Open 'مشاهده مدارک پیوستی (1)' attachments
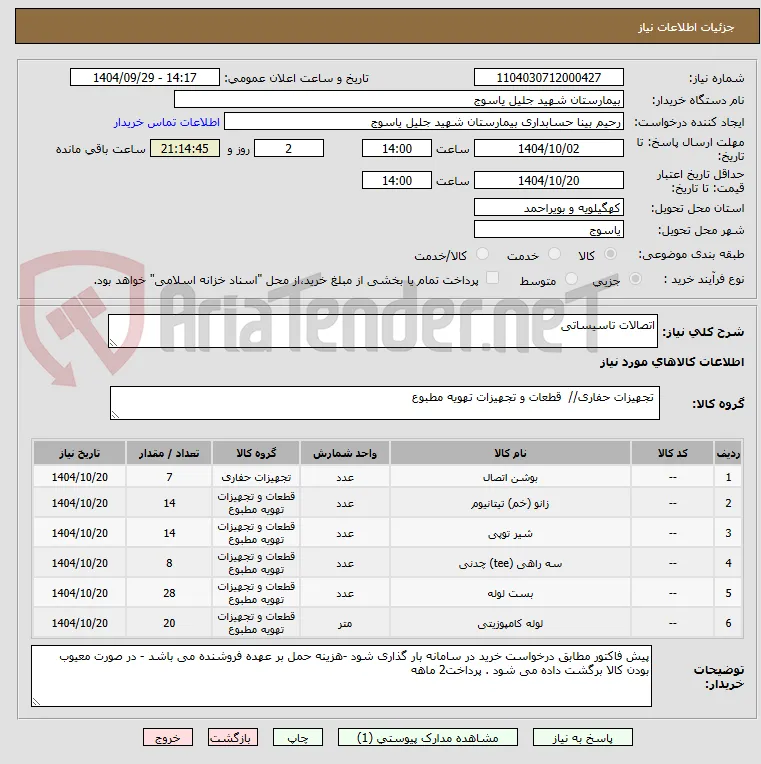Screen dimensions: 761x764 [x=428, y=737]
